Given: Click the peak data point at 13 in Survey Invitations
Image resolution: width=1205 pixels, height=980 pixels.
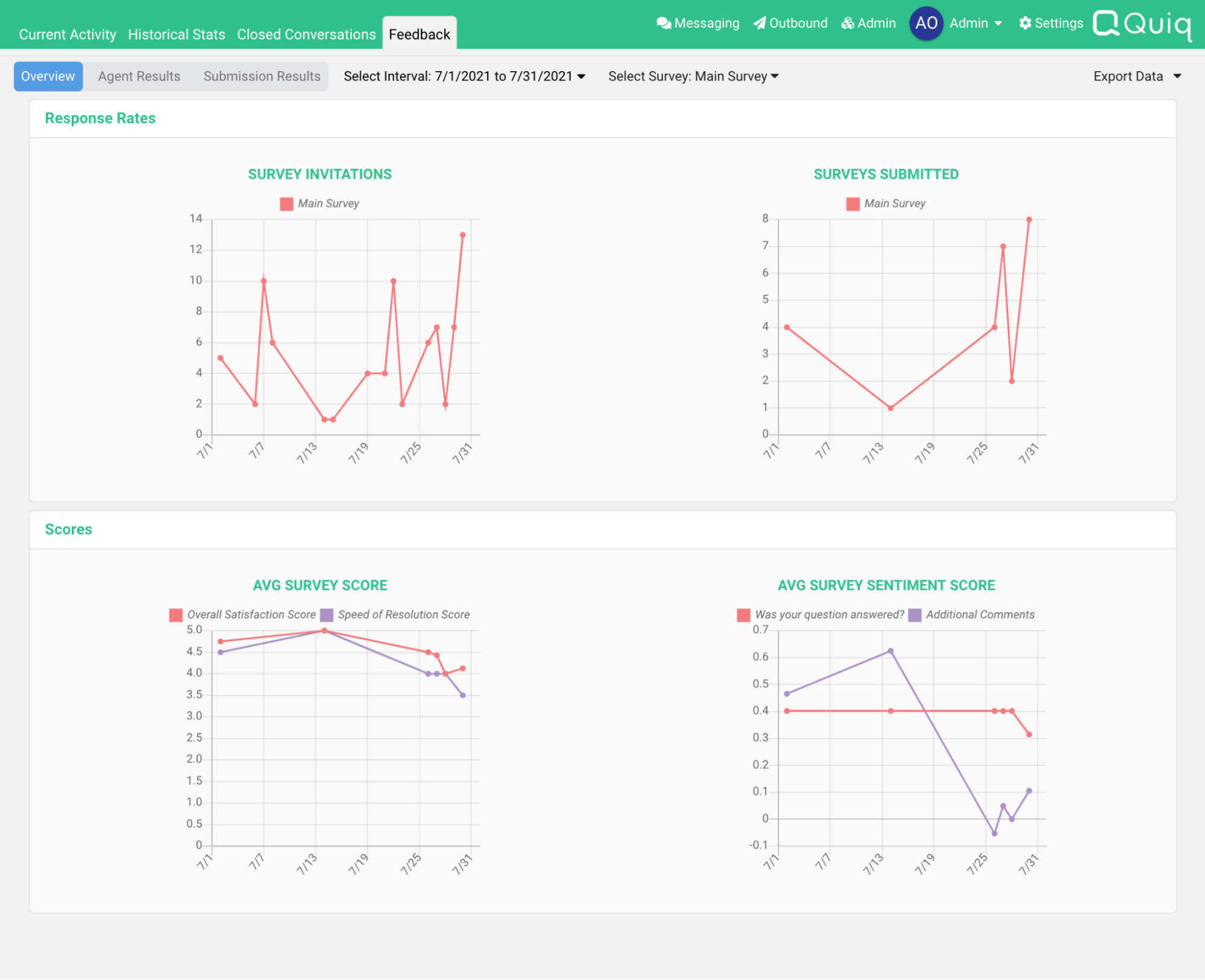Looking at the screenshot, I should click(x=463, y=235).
